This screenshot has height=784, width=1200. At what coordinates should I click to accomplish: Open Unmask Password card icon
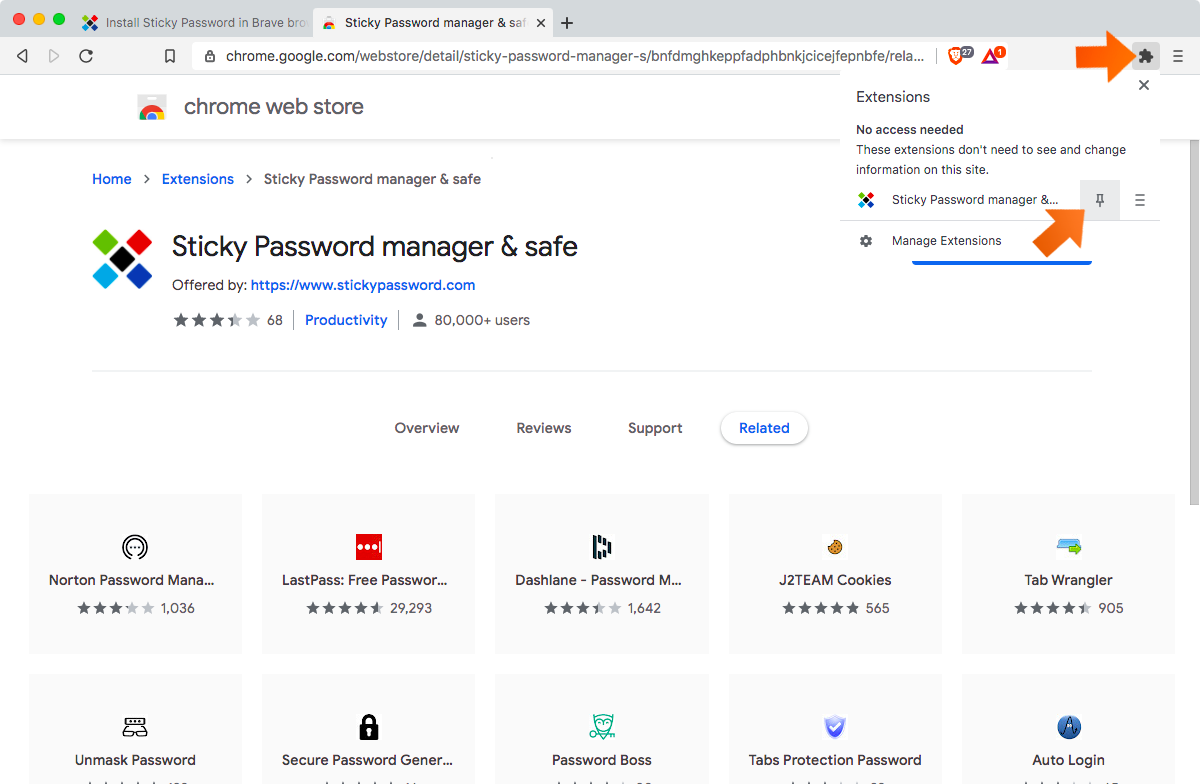[135, 727]
